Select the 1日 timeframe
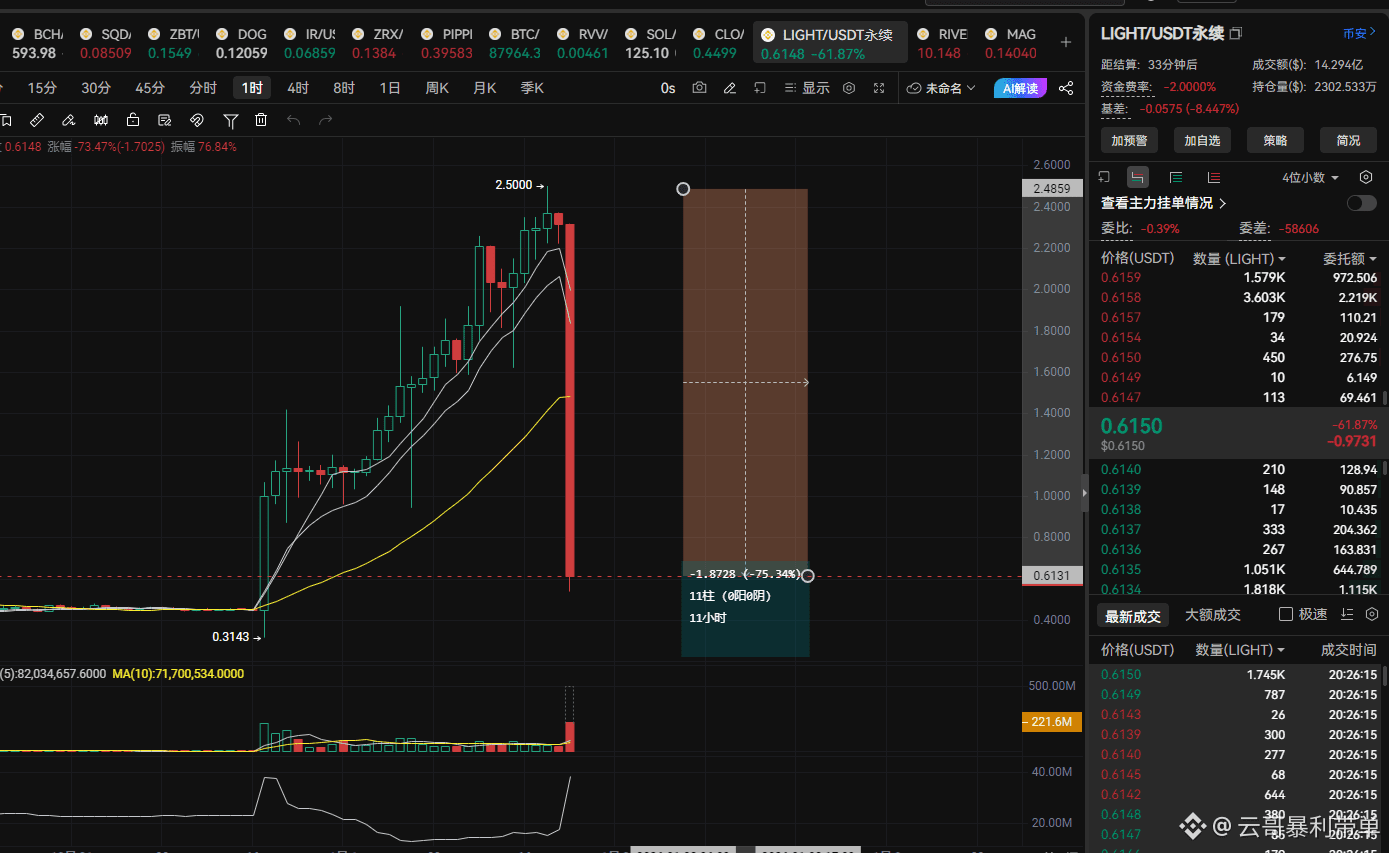This screenshot has width=1389, height=853. click(390, 88)
